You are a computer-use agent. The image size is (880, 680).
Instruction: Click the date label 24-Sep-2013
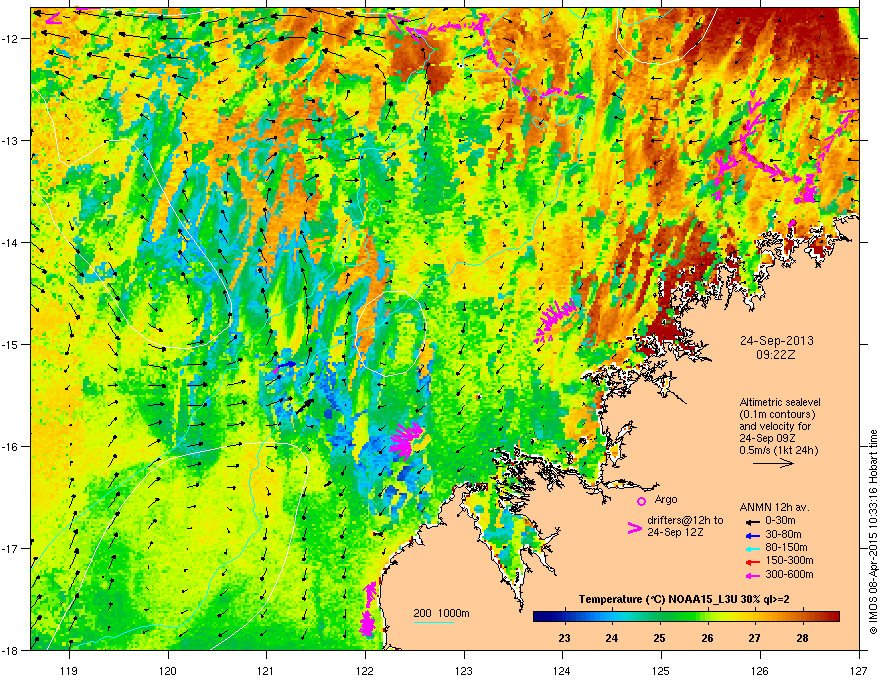tap(777, 341)
